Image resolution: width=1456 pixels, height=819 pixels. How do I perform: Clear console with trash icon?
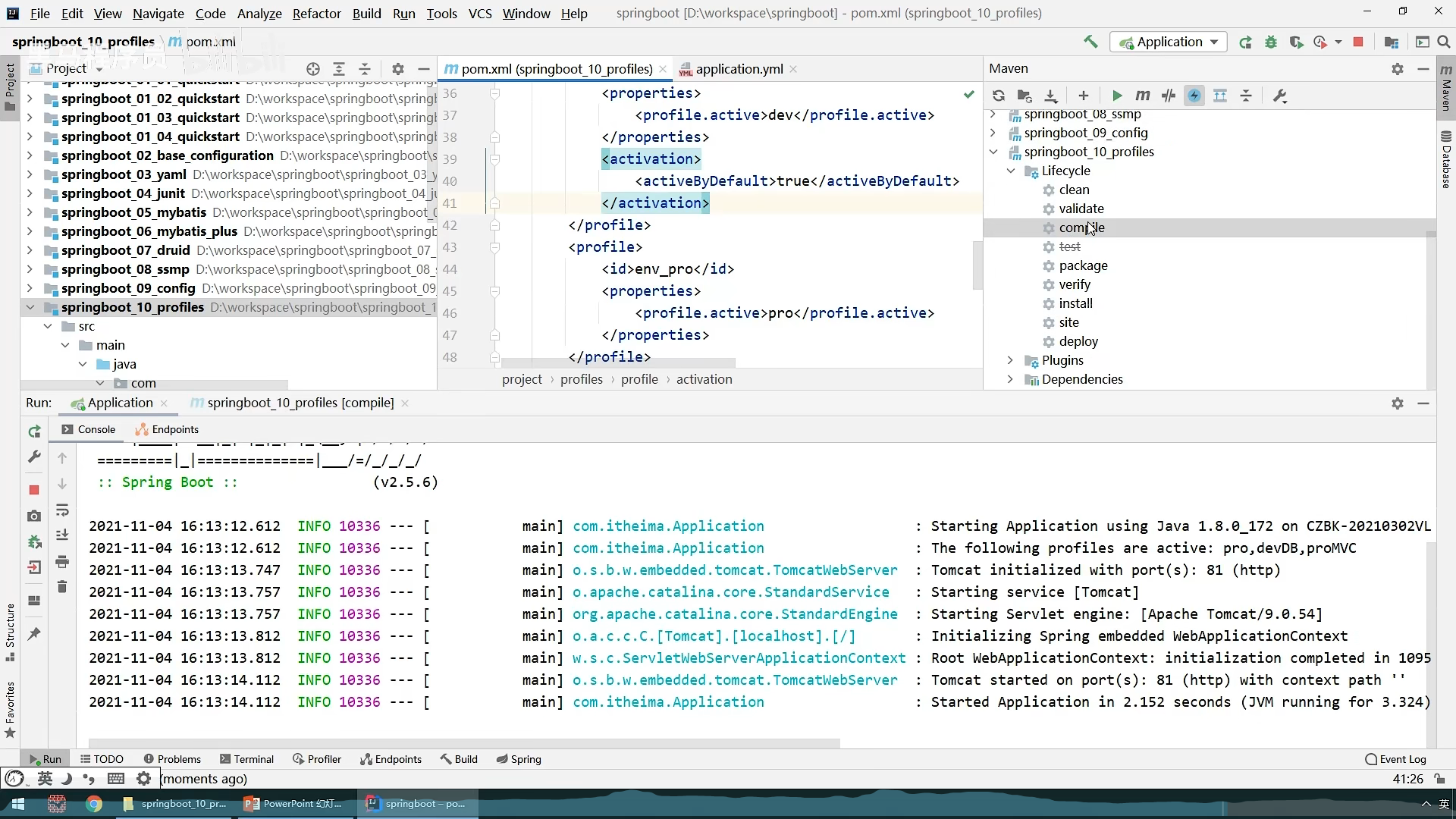click(x=62, y=587)
